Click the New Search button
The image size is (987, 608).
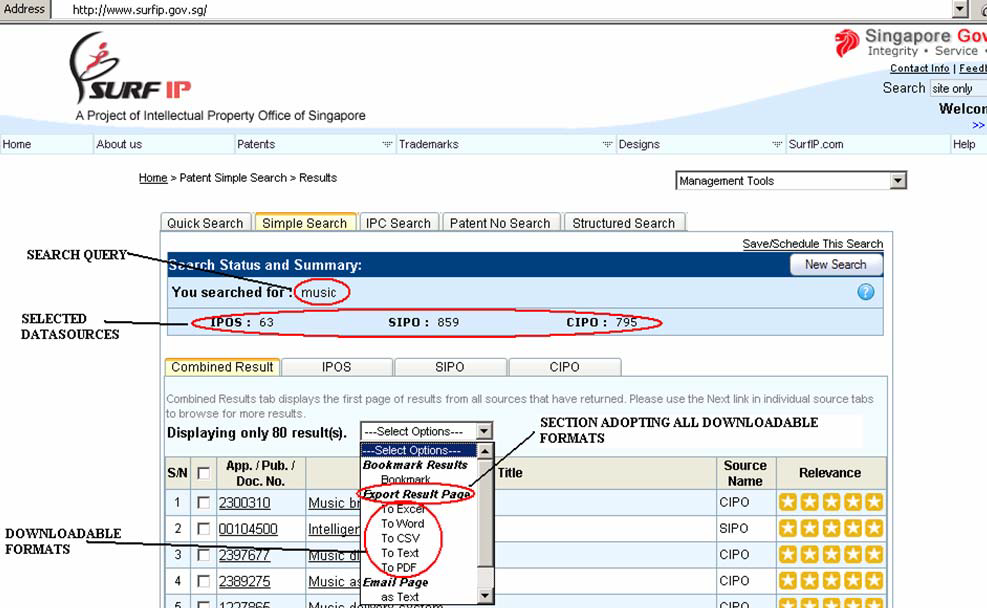[x=836, y=264]
